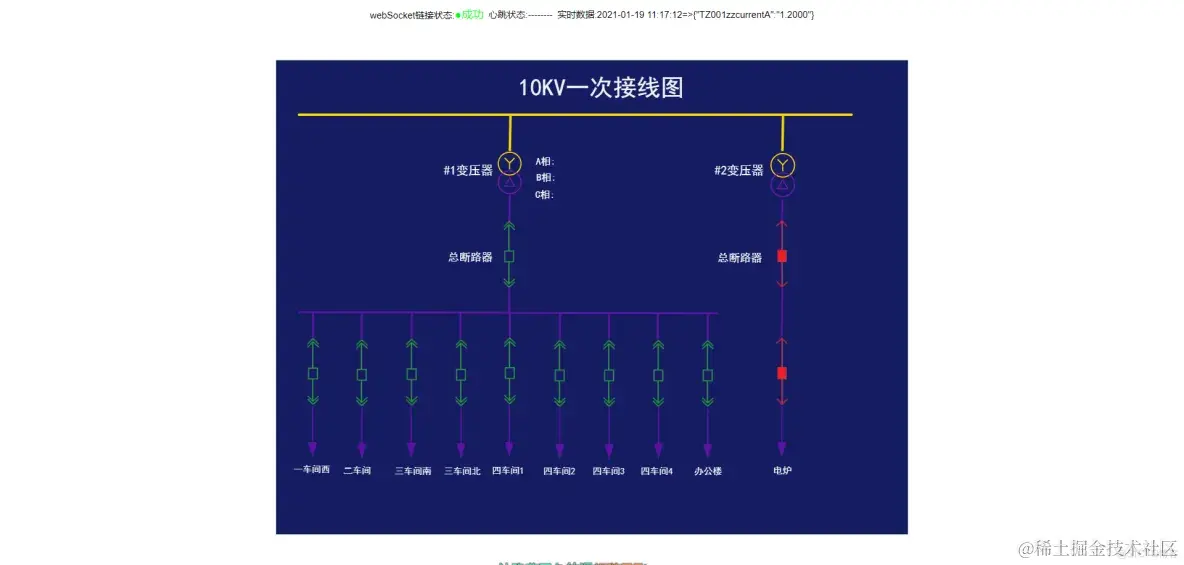The image size is (1184, 565).
Task: Click the purple feeder arrowhead above 四车间2
Action: tap(560, 451)
